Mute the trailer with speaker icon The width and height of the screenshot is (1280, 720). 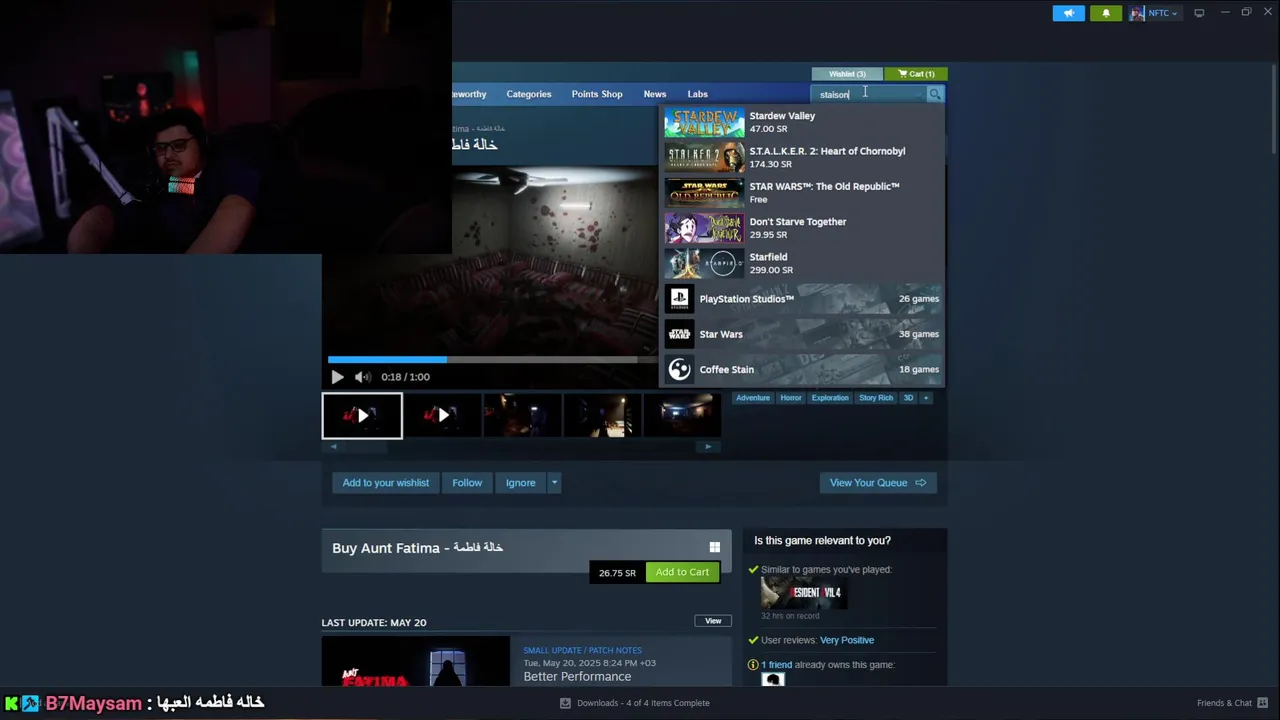coord(363,377)
